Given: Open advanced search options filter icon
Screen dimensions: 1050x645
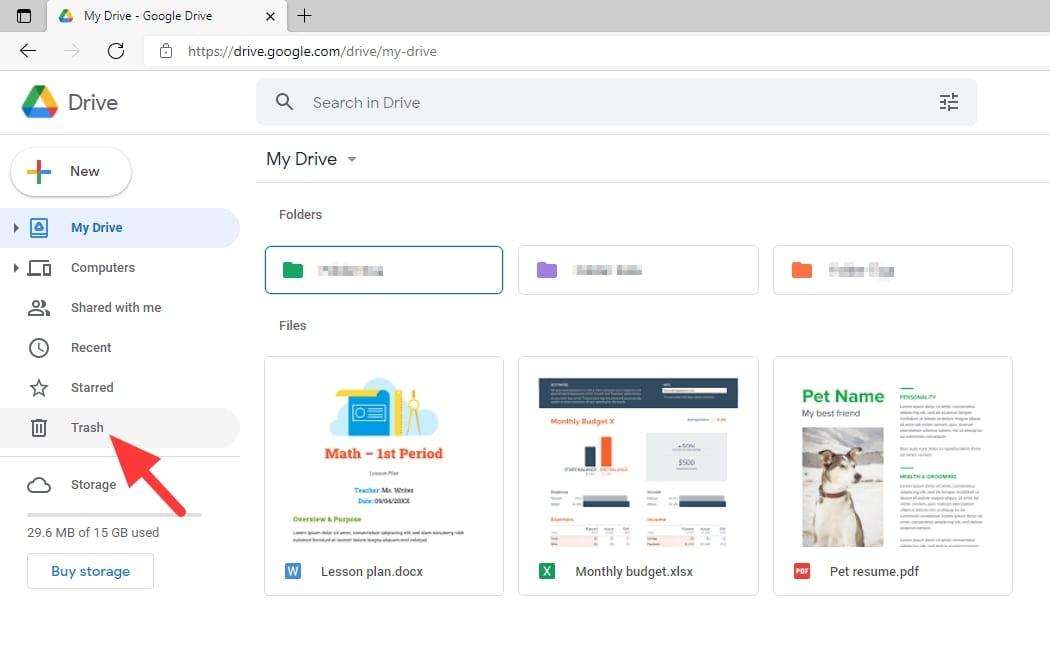Looking at the screenshot, I should coord(948,101).
